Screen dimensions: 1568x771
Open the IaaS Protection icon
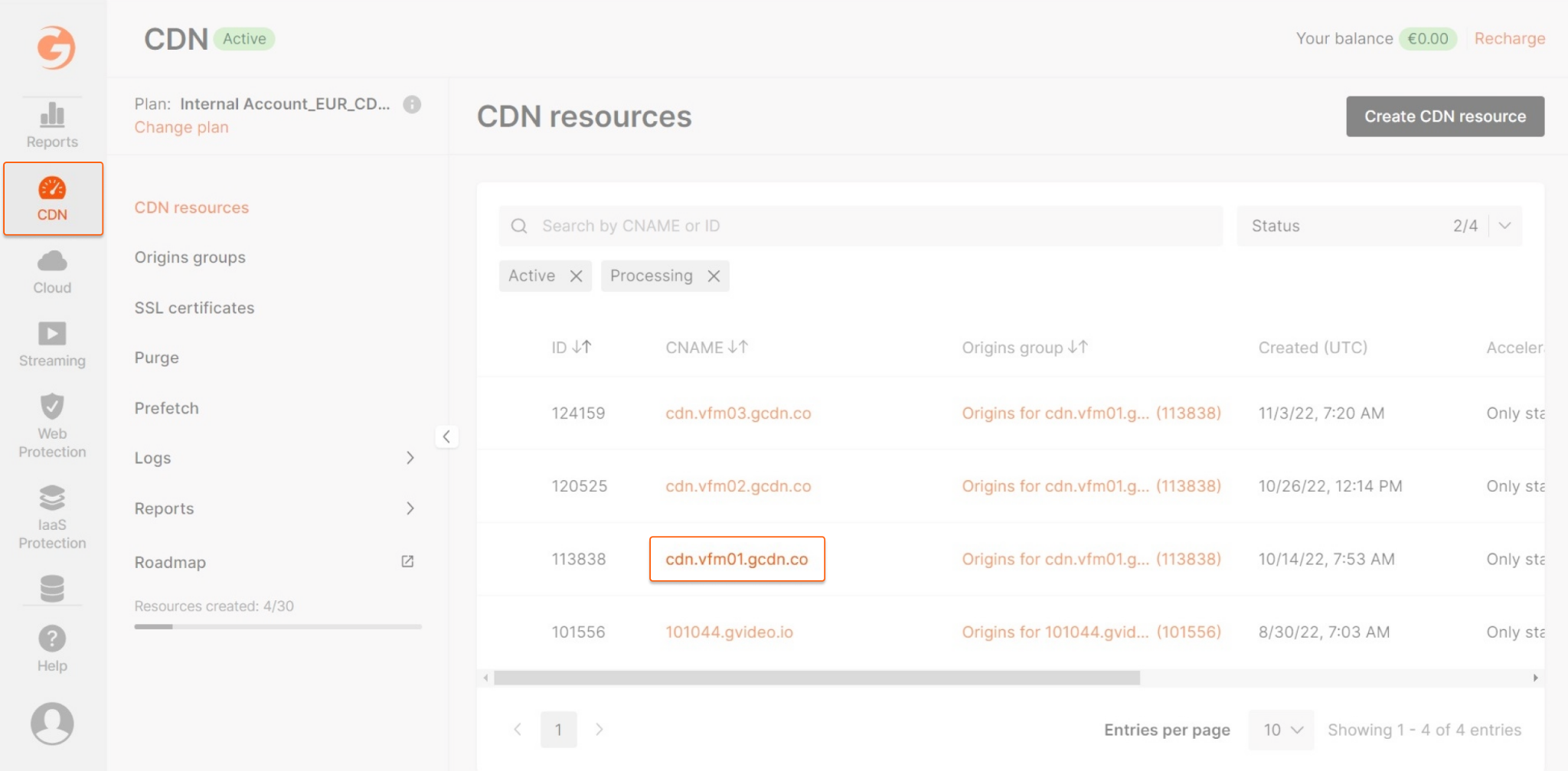tap(51, 498)
